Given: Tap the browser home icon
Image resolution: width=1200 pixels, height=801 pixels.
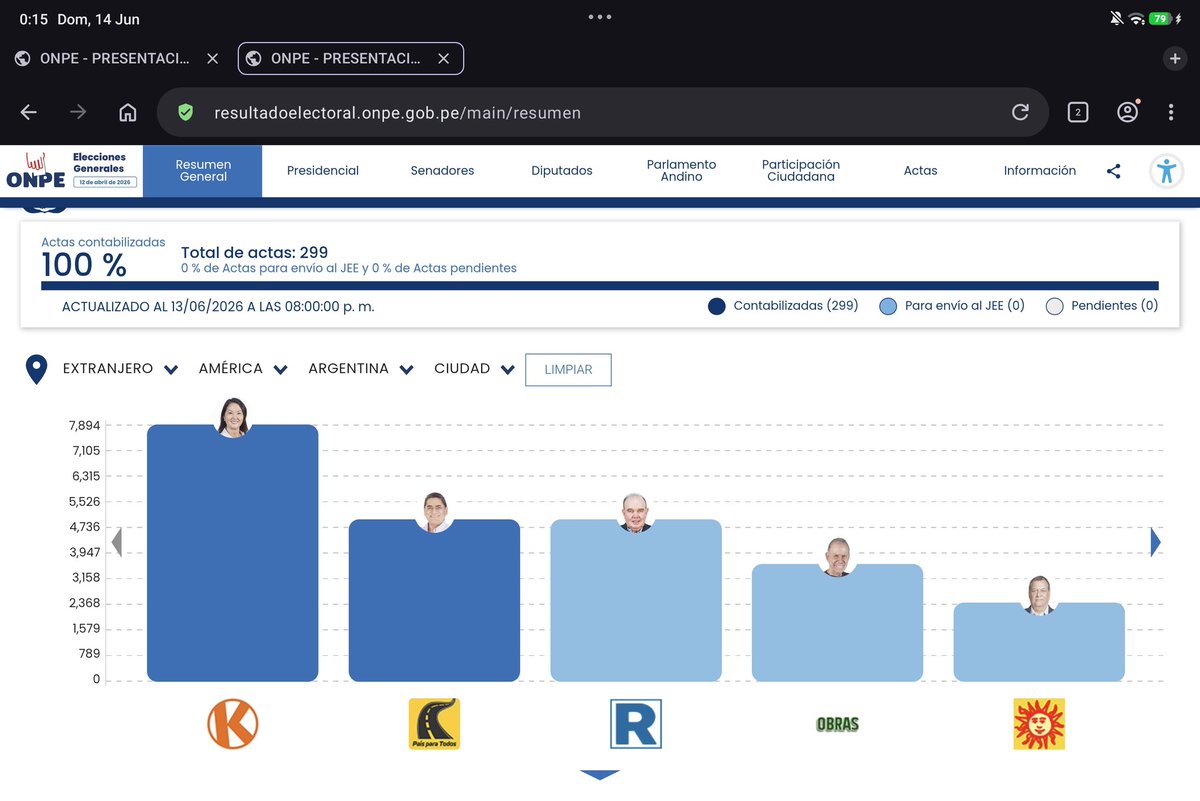Looking at the screenshot, I should [128, 112].
